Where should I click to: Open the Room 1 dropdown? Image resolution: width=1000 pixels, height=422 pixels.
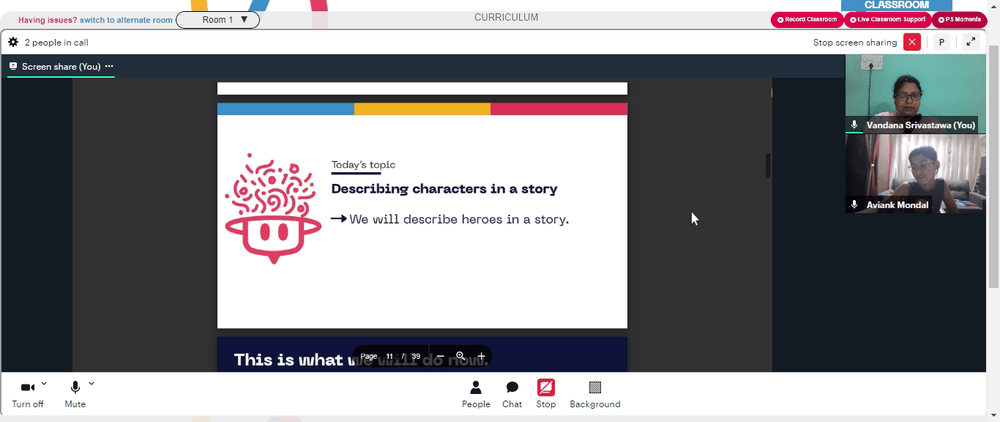[217, 20]
